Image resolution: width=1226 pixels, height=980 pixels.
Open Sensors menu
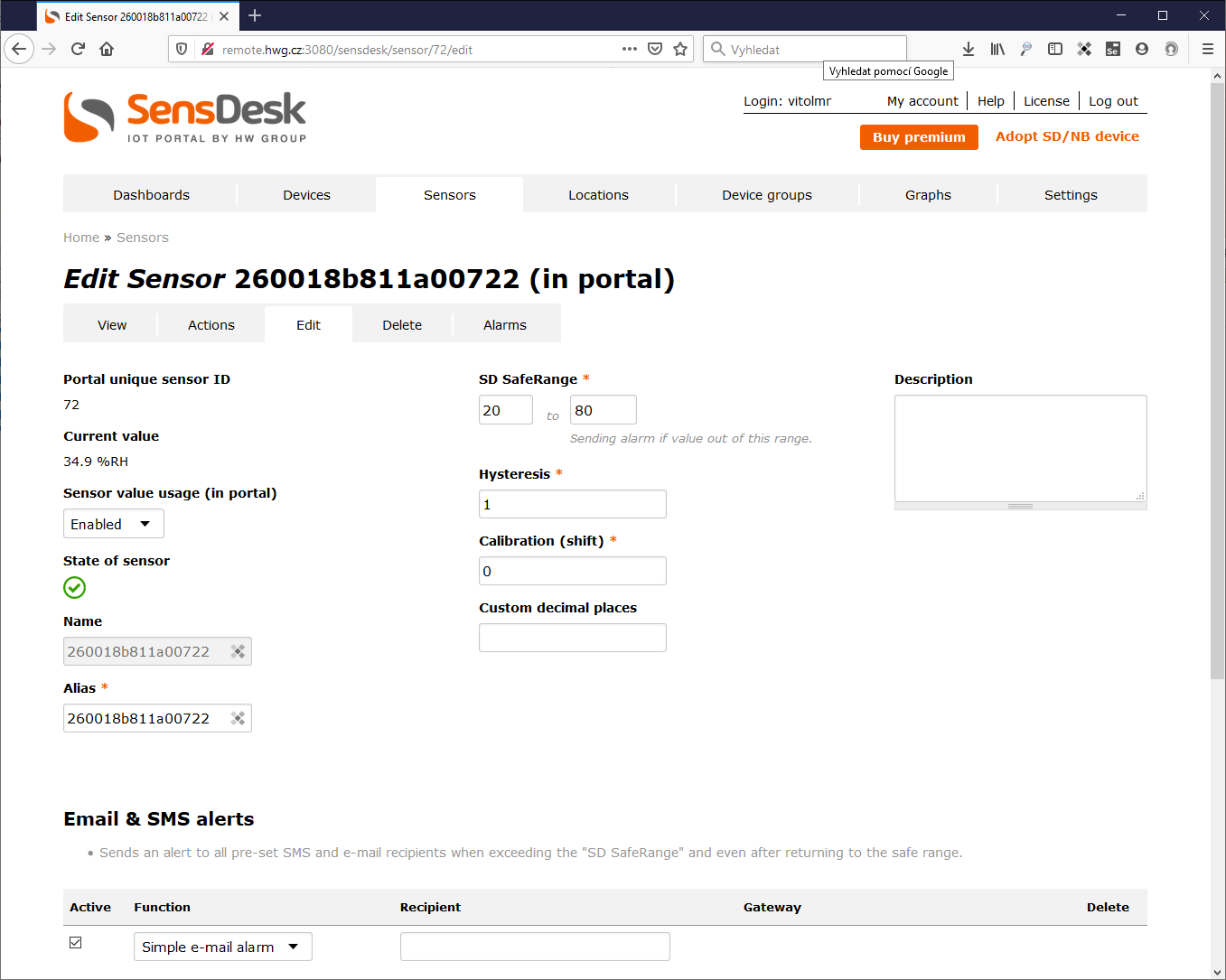click(450, 195)
